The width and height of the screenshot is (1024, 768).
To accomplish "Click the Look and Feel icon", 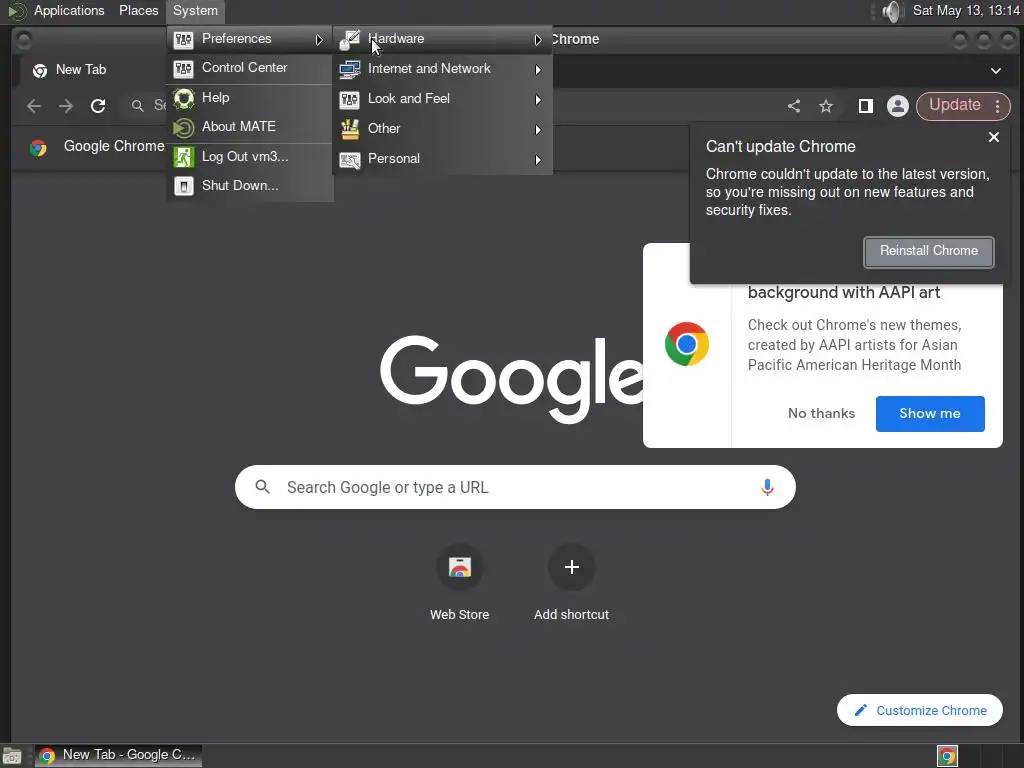I will pos(350,100).
